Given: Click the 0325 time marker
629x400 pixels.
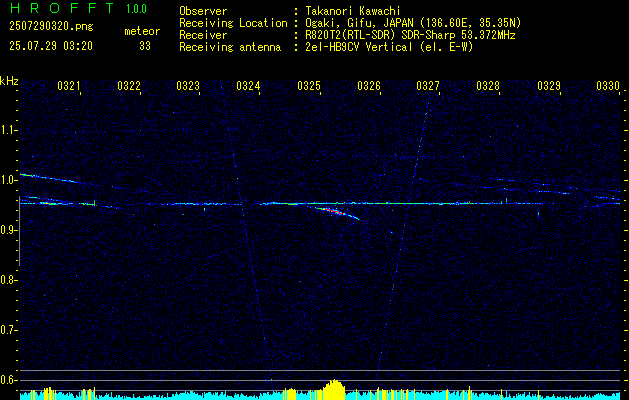Looking at the screenshot, I should [309, 85].
